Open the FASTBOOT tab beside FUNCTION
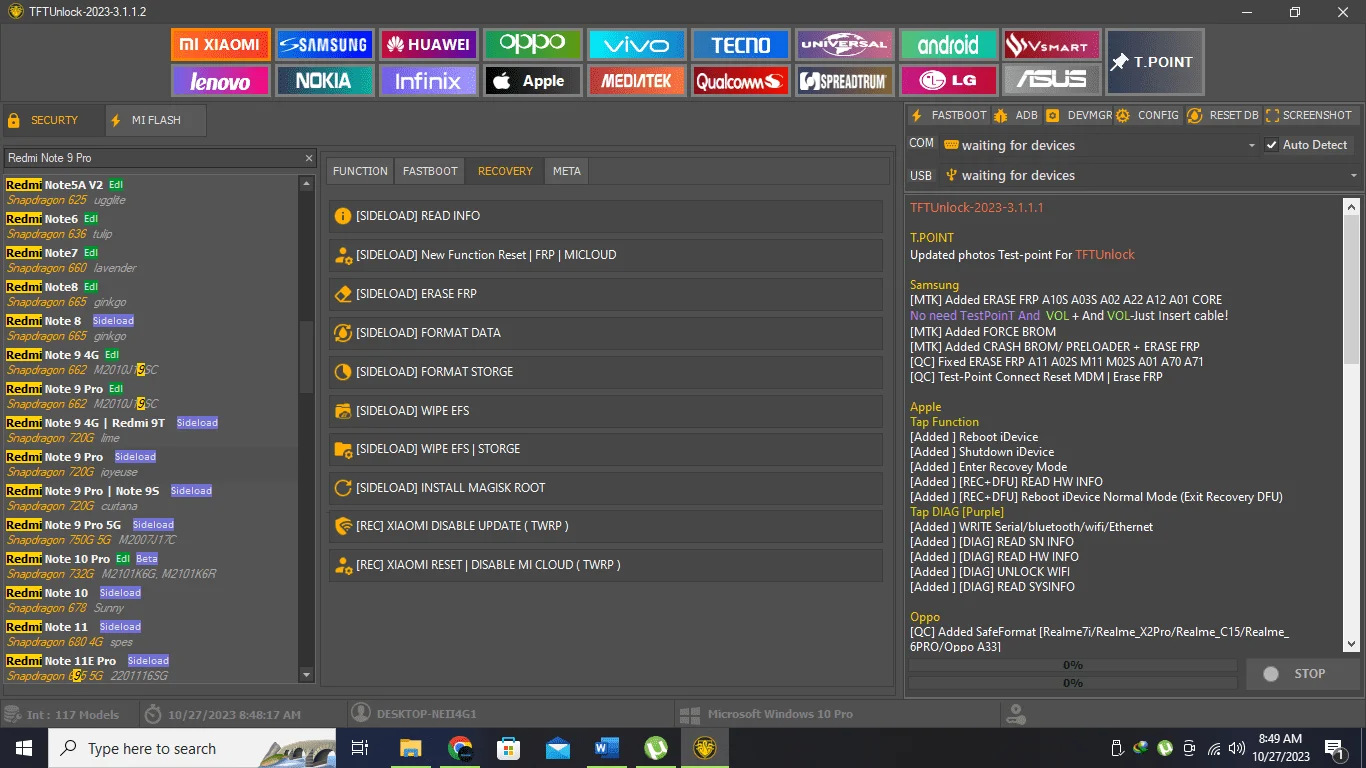Screen dimensions: 1366x768 coord(430,171)
